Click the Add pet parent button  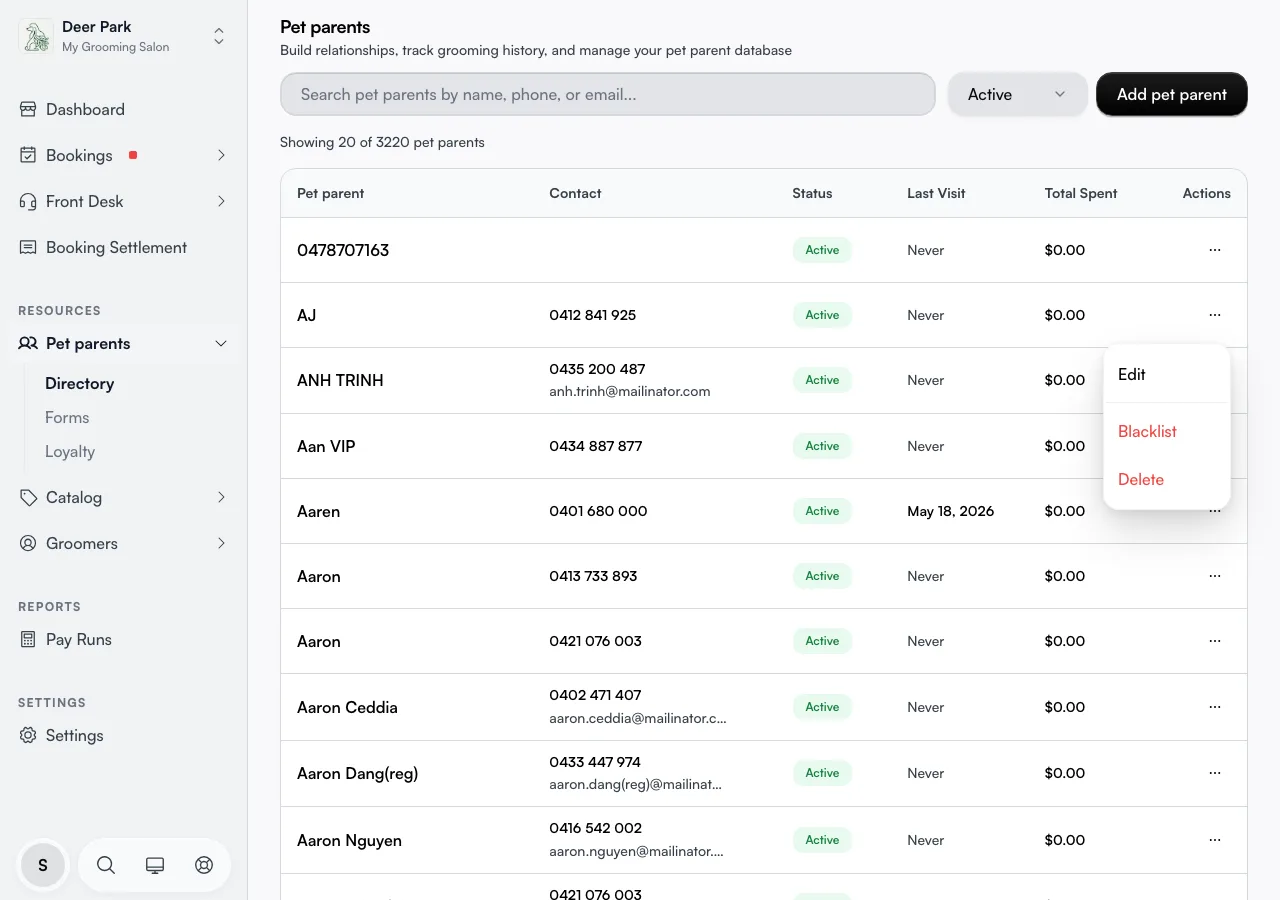1172,94
